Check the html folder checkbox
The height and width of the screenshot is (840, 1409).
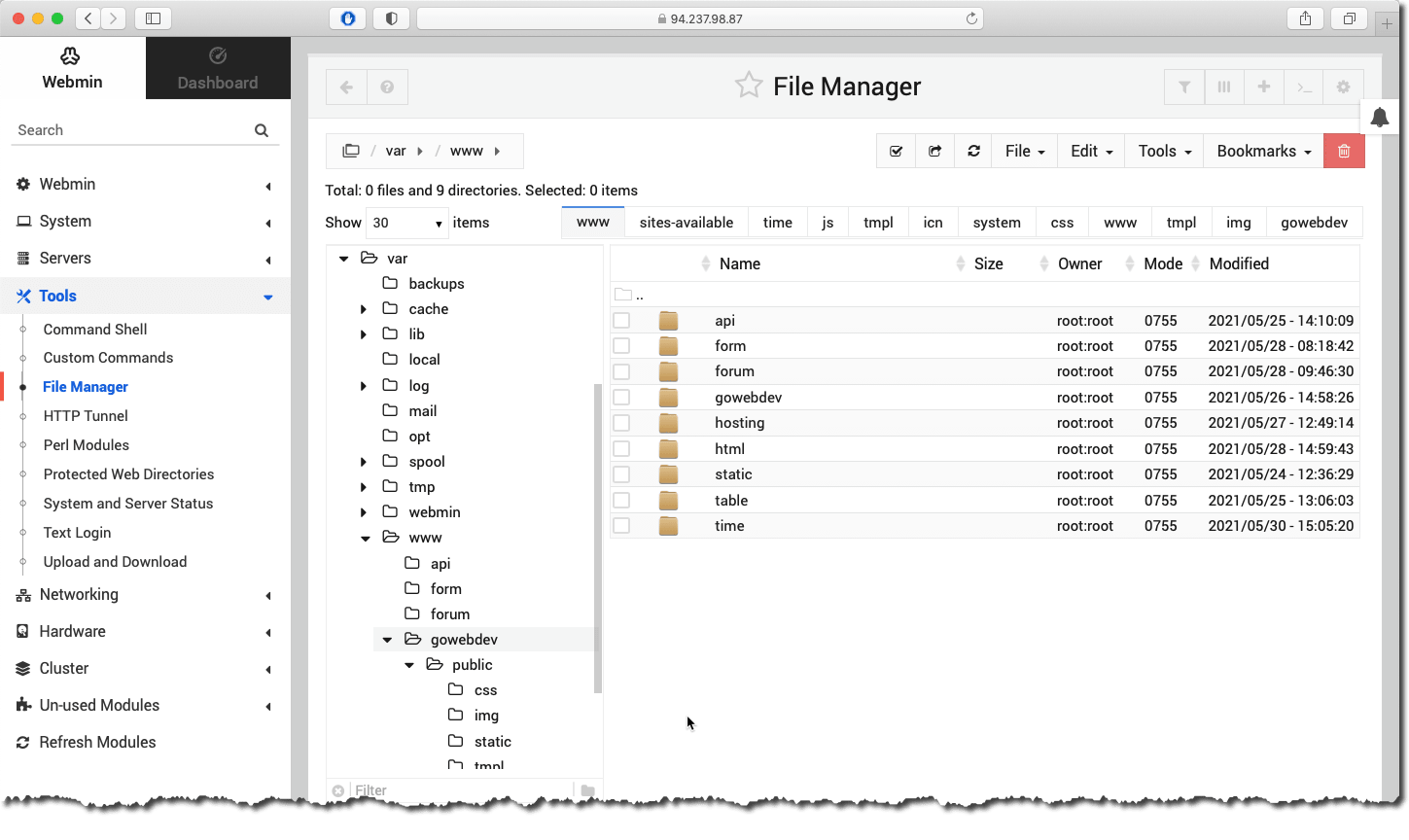tap(621, 449)
